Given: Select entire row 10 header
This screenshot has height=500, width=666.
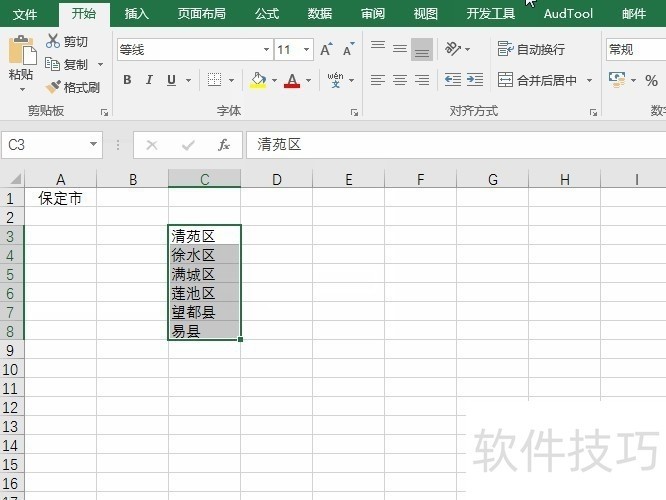Looking at the screenshot, I should 11,369.
